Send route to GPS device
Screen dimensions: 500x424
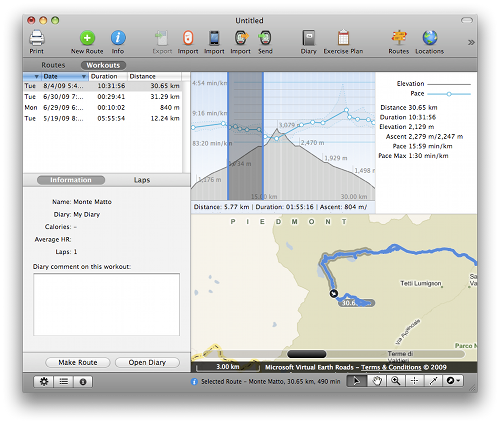tap(265, 38)
